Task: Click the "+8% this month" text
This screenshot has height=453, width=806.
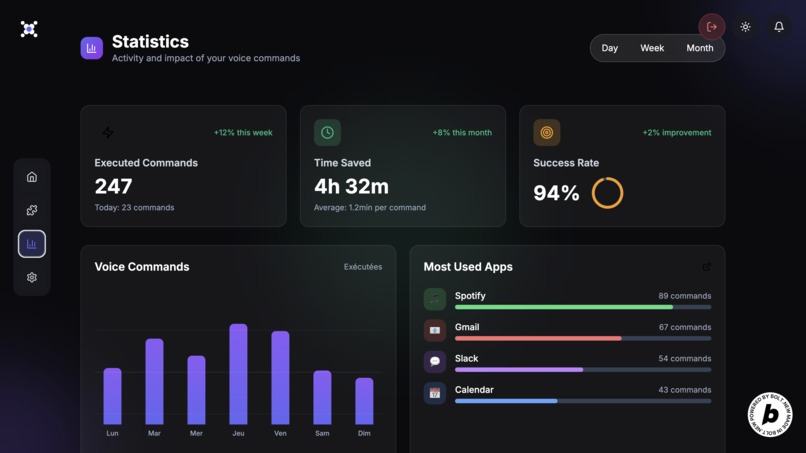Action: [462, 133]
